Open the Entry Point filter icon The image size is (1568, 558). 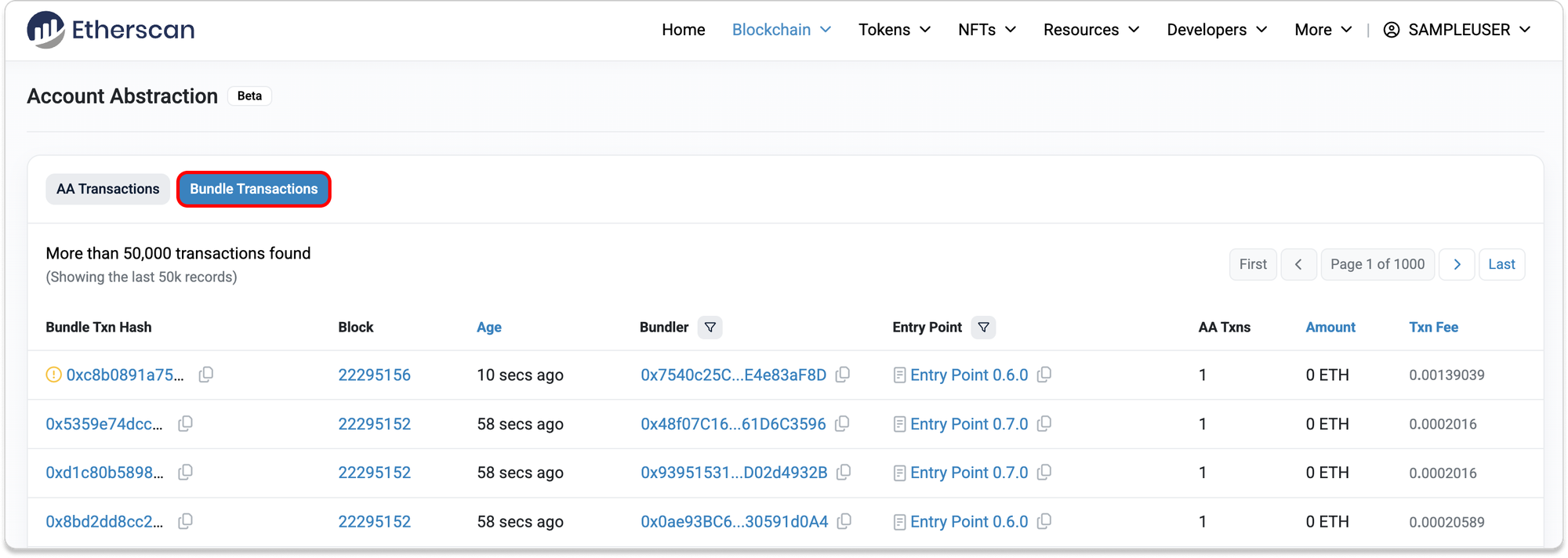(983, 328)
